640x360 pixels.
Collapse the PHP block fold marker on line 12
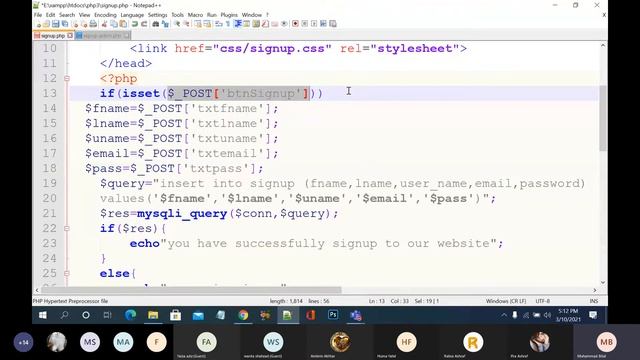point(67,78)
